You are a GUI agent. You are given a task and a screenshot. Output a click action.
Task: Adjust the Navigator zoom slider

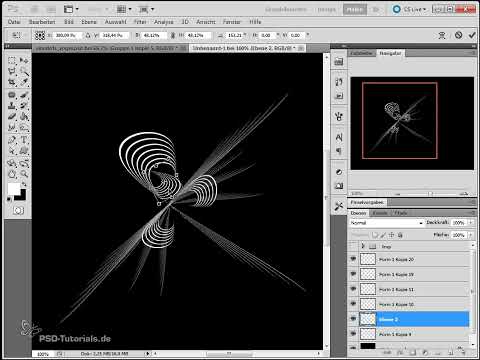point(430,193)
